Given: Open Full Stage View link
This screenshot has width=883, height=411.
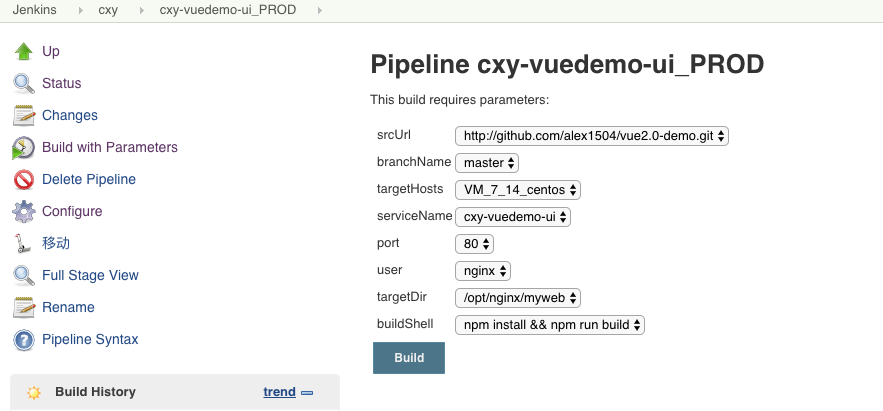Looking at the screenshot, I should click(90, 275).
